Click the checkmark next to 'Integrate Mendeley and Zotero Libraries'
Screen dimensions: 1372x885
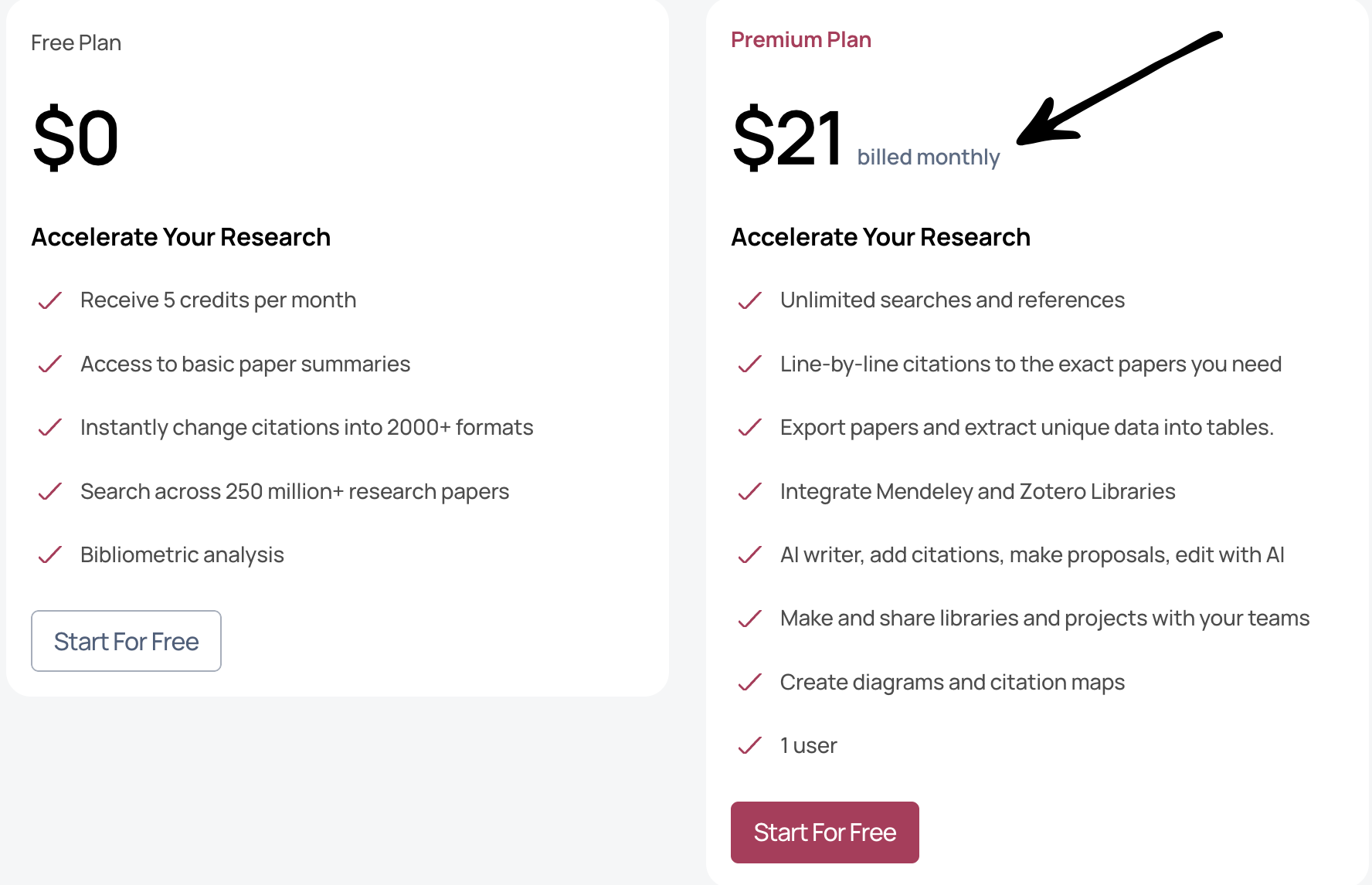tap(749, 492)
